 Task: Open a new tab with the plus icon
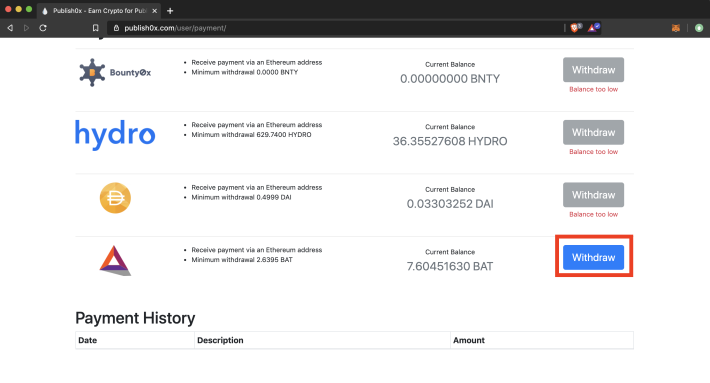click(170, 10)
